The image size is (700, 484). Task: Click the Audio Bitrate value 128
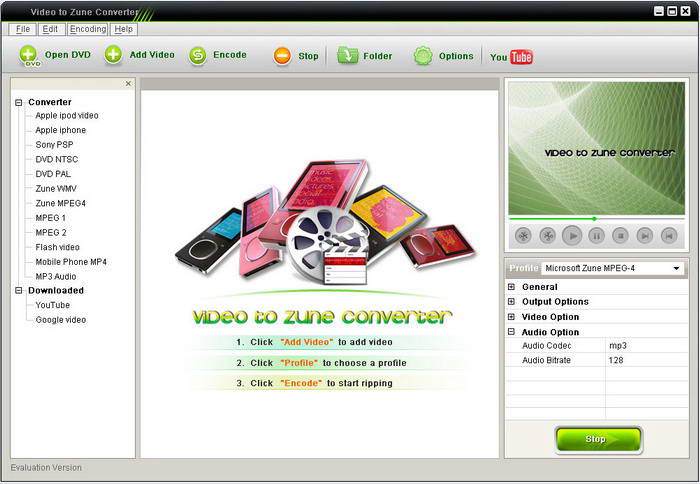(616, 360)
